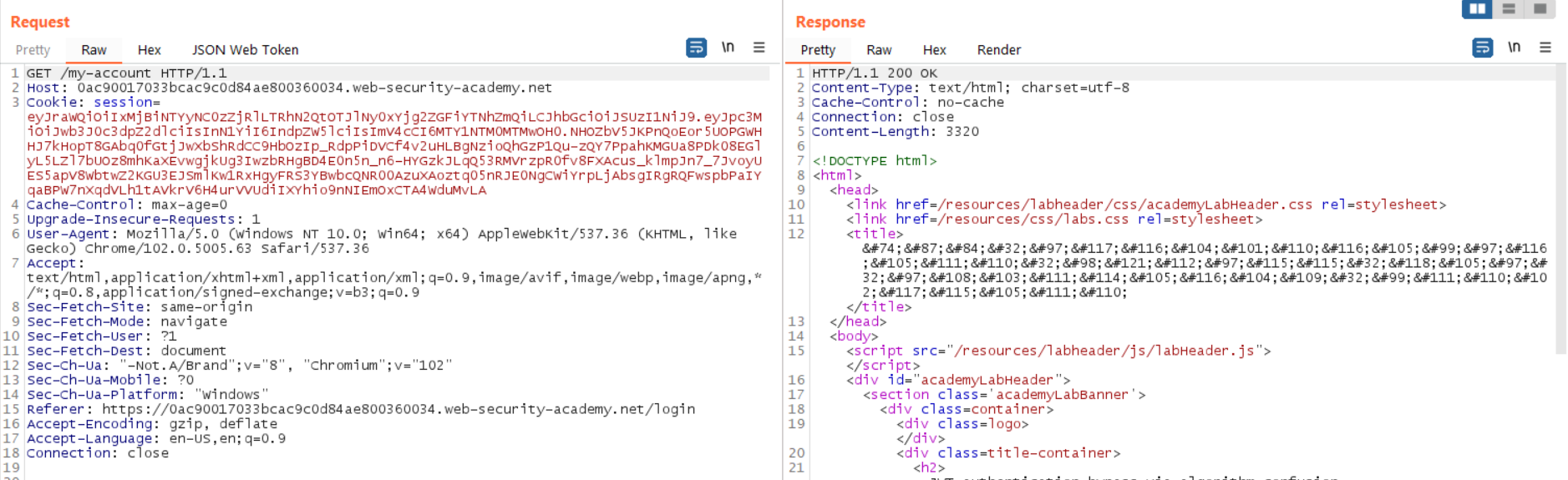Click the User-Agent header line
1568x480 pixels.
pyautogui.click(x=382, y=234)
